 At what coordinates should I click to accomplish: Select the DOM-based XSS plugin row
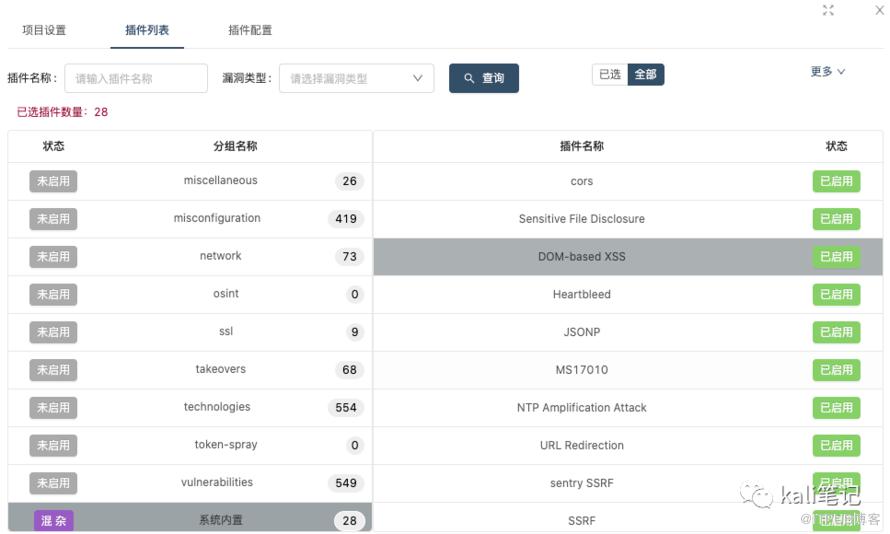(582, 257)
